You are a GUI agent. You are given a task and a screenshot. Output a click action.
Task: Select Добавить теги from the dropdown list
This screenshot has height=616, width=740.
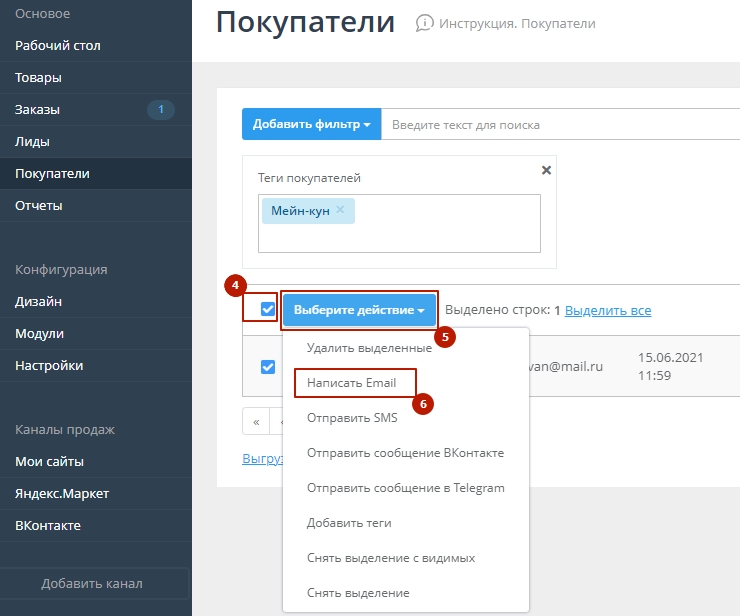click(349, 523)
